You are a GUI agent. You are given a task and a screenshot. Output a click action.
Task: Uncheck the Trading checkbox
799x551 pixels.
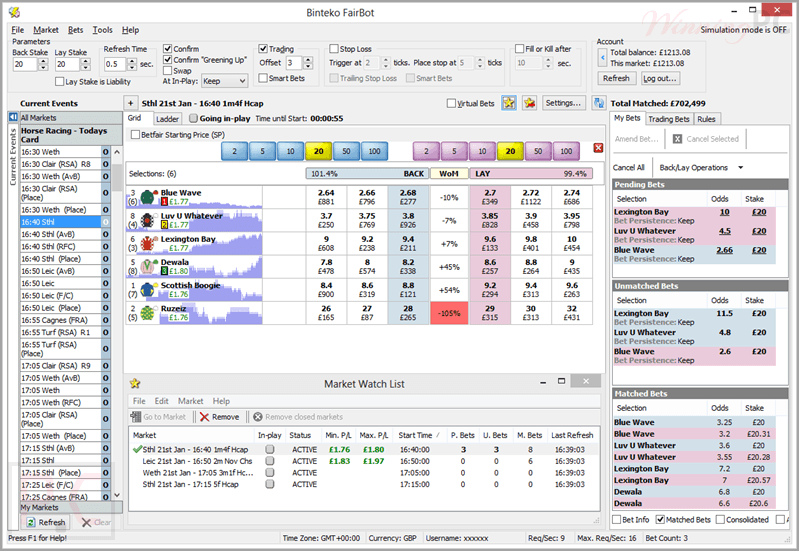263,49
